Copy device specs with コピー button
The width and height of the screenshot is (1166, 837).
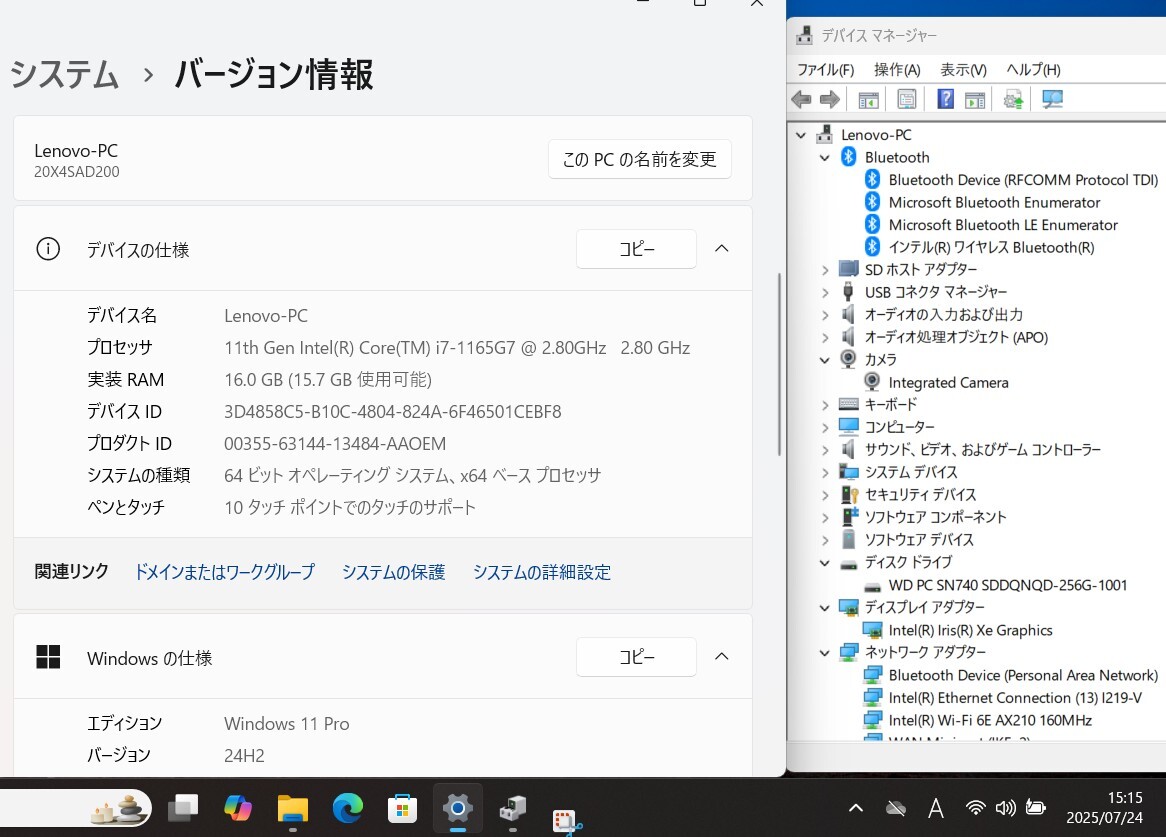coord(637,248)
